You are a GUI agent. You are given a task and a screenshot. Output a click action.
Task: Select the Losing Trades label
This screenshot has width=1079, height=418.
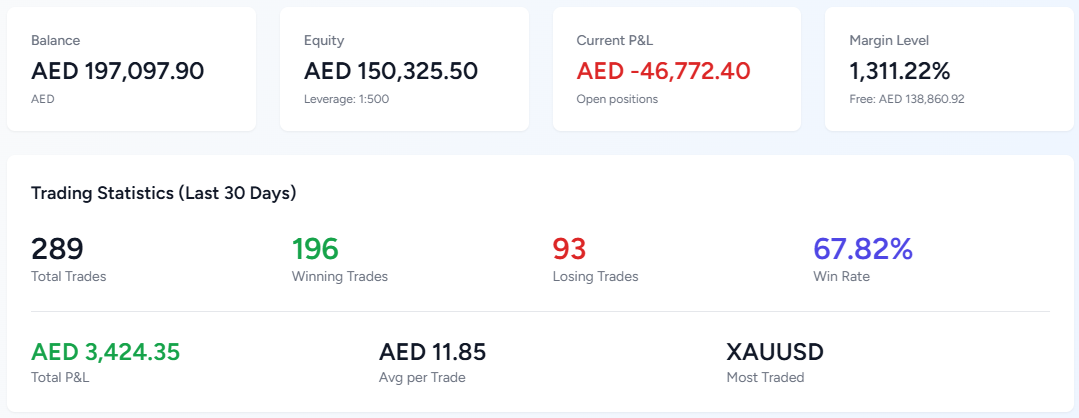coord(595,276)
